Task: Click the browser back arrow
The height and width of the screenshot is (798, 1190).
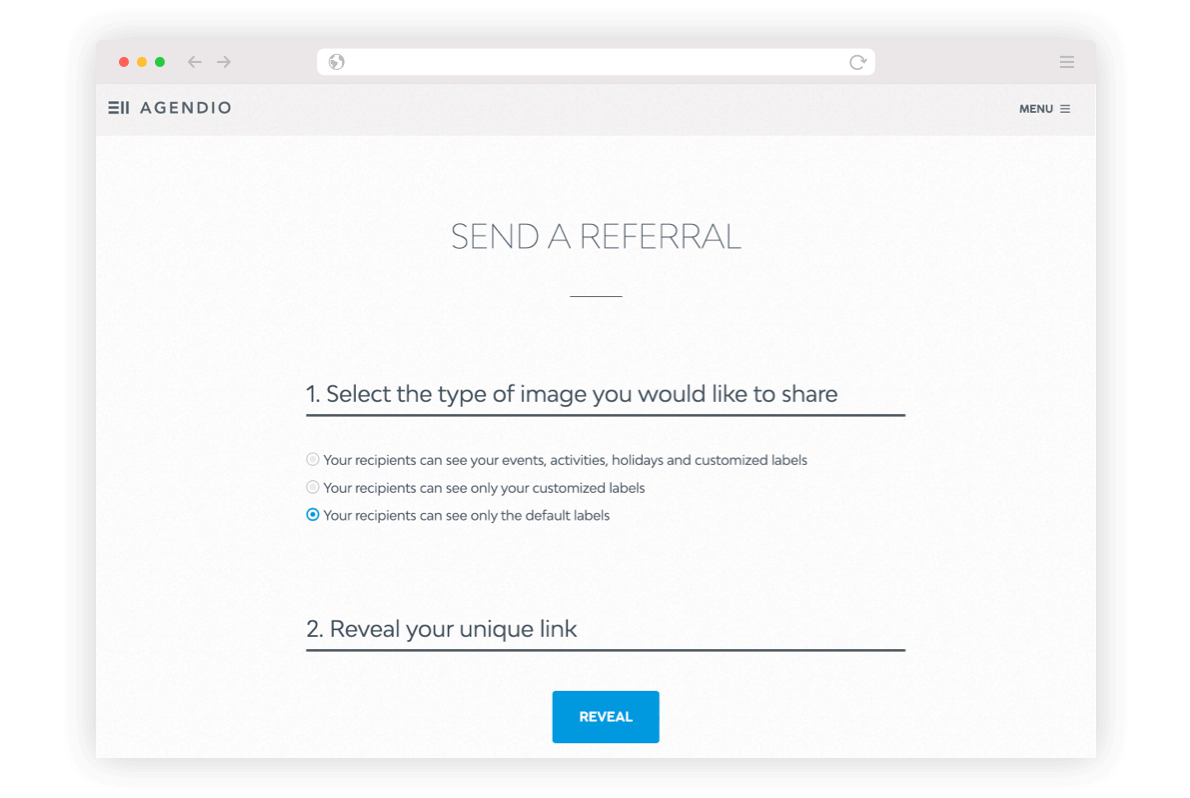Action: point(195,62)
